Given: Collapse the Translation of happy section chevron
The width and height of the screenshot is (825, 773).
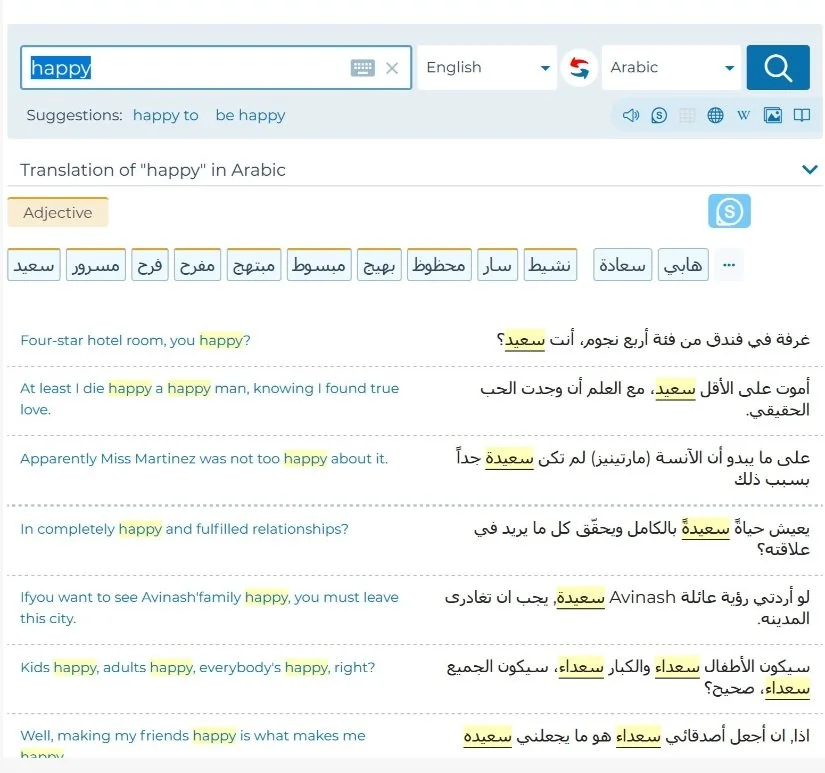Looking at the screenshot, I should (x=810, y=169).
